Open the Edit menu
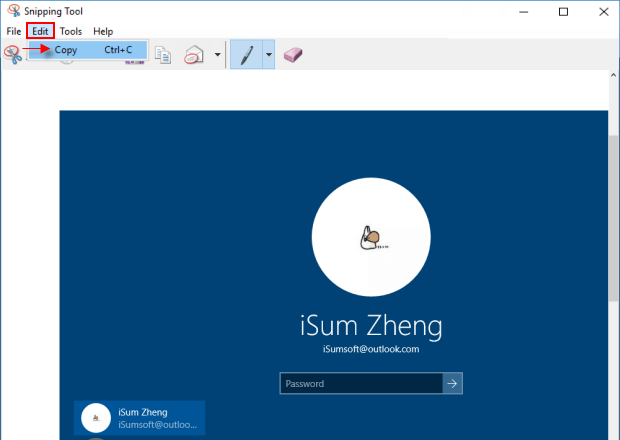Viewport: 620px width, 440px height. 40,31
